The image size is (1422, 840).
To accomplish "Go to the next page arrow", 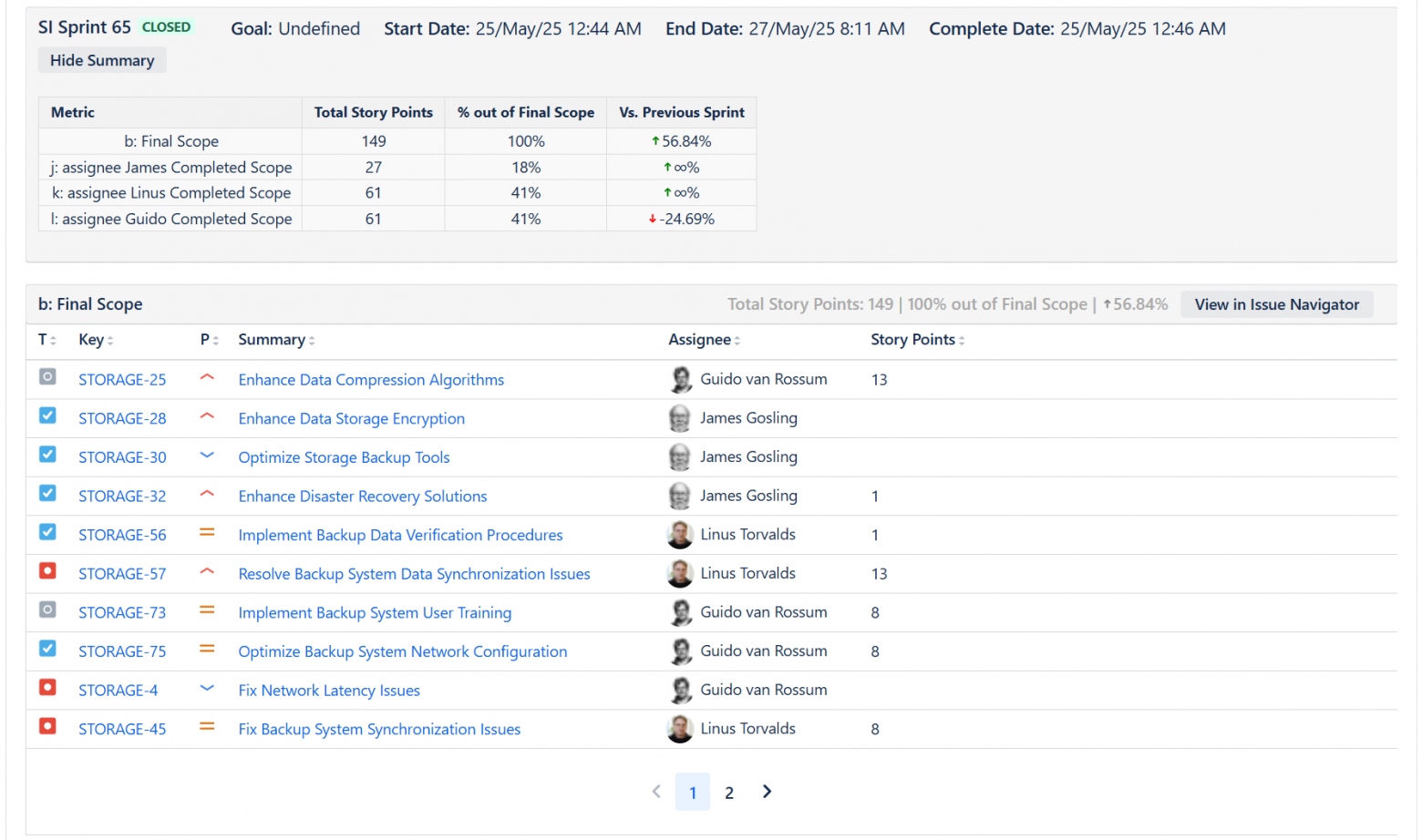I will pyautogui.click(x=767, y=792).
